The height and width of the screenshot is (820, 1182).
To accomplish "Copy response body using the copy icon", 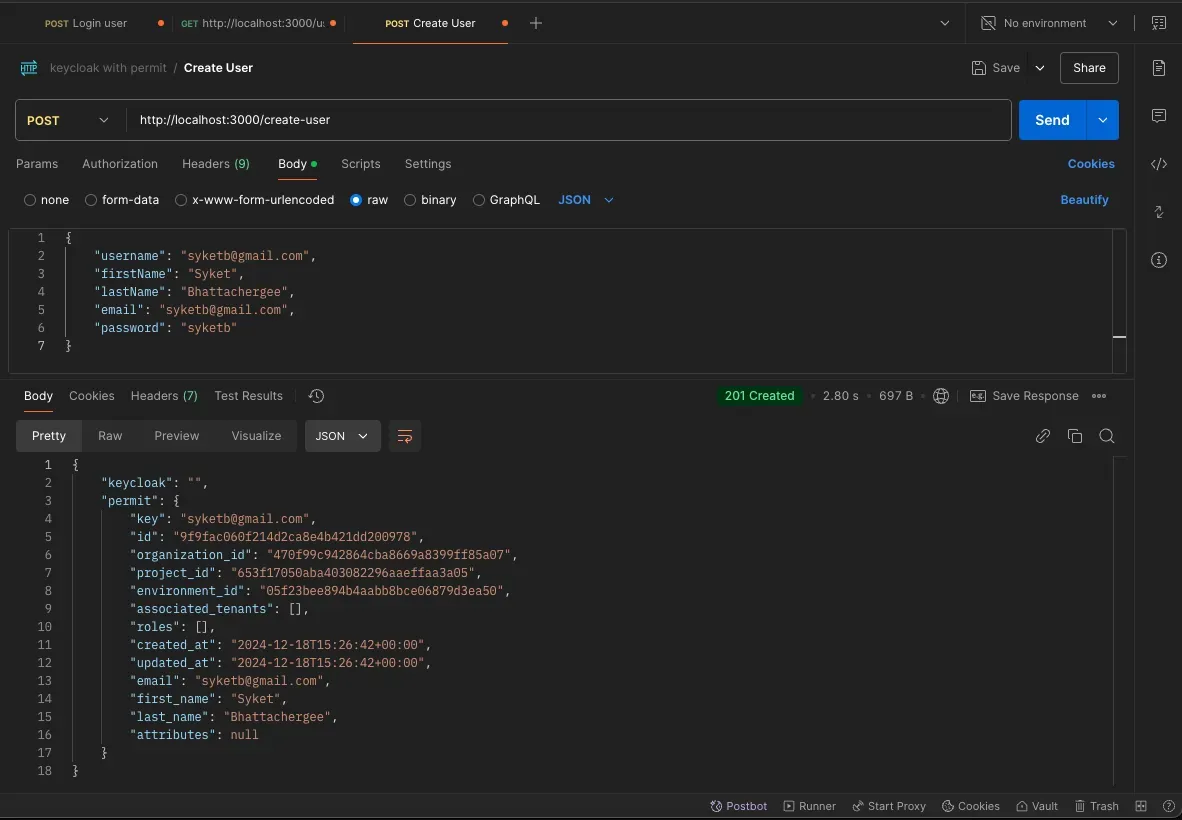I will 1075,436.
